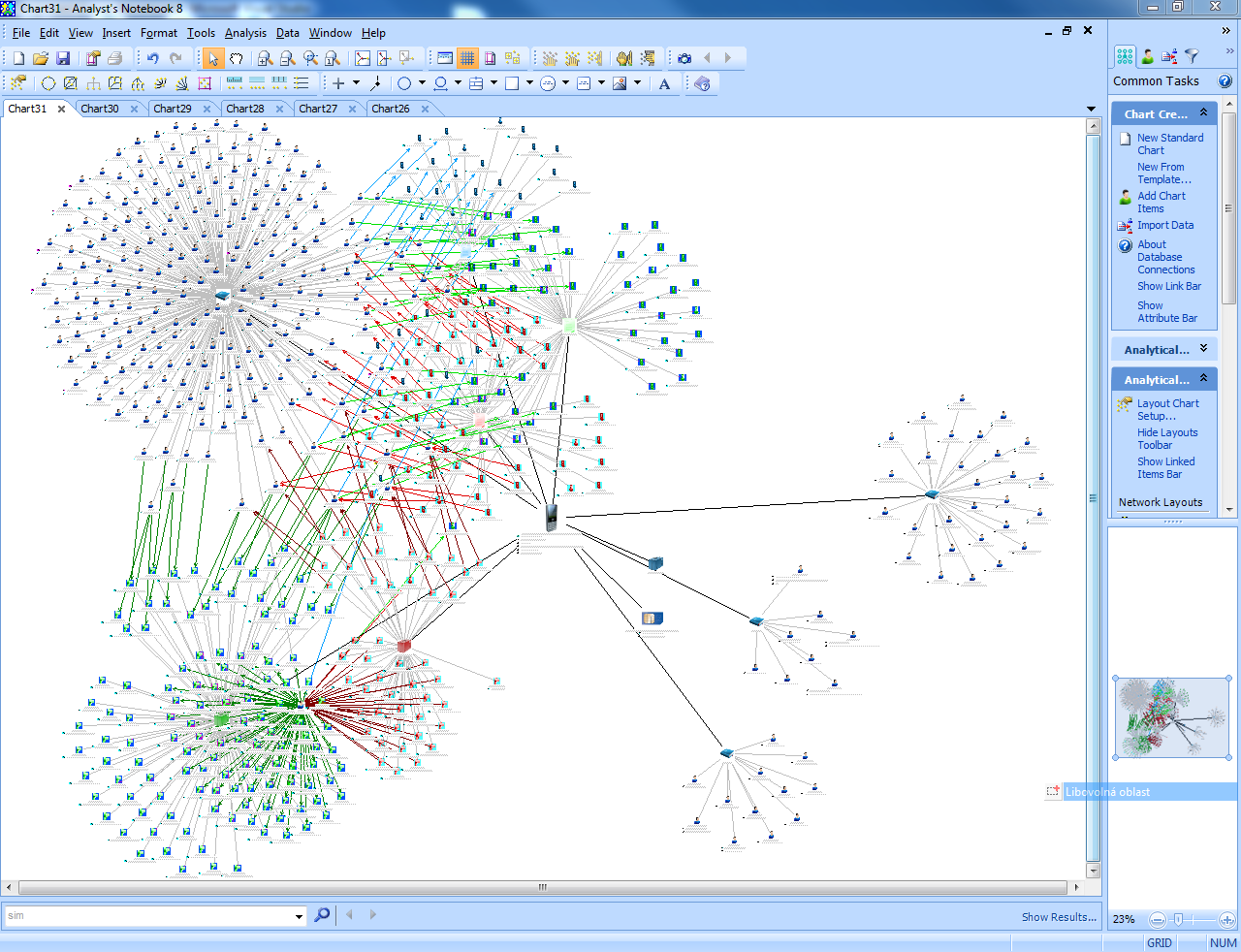The image size is (1241, 952).
Task: Collapse the second Analytical... section
Action: click(x=1203, y=379)
